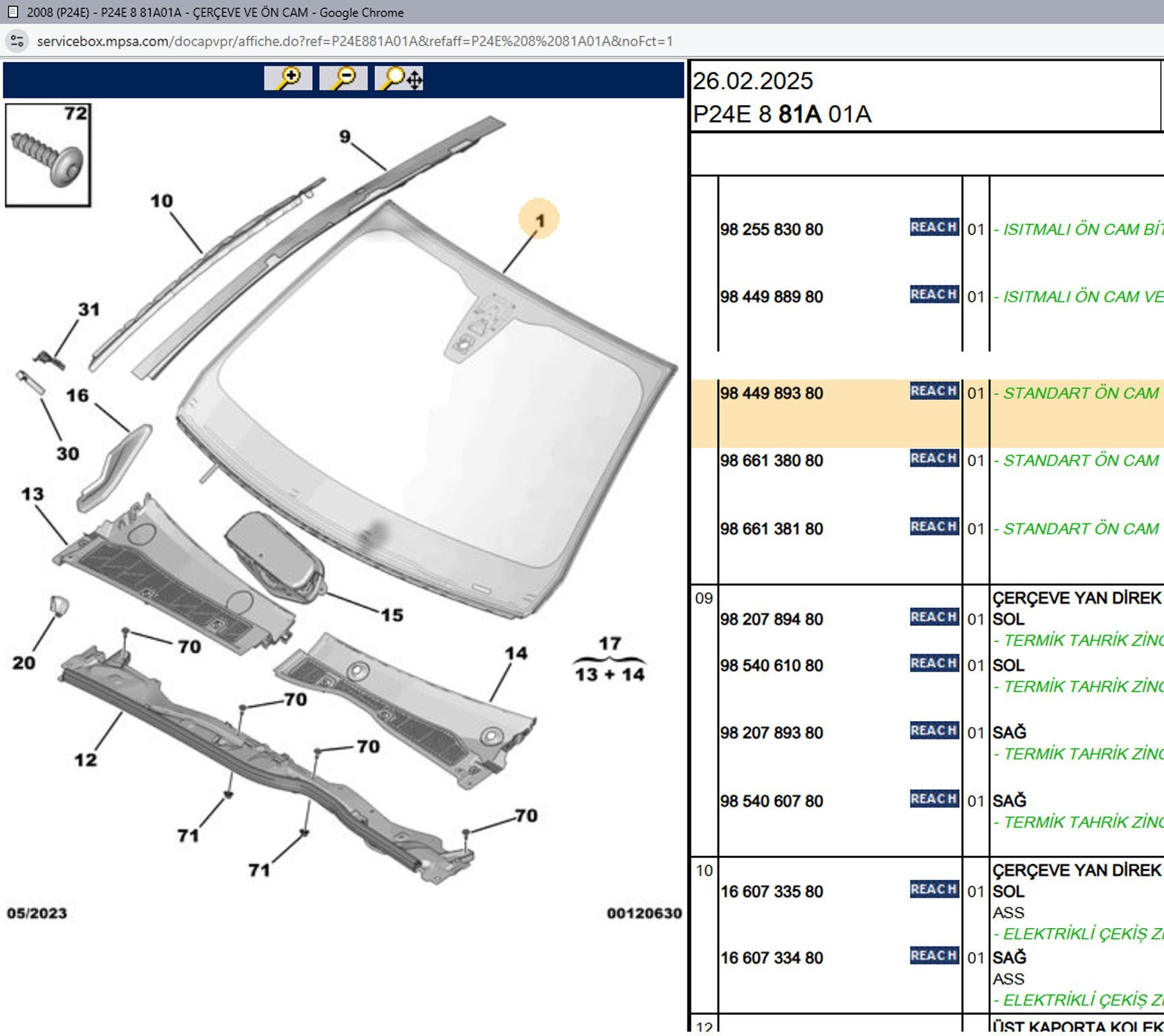This screenshot has width=1164, height=1036.
Task: Click the address bar URL
Action: pyautogui.click(x=354, y=41)
